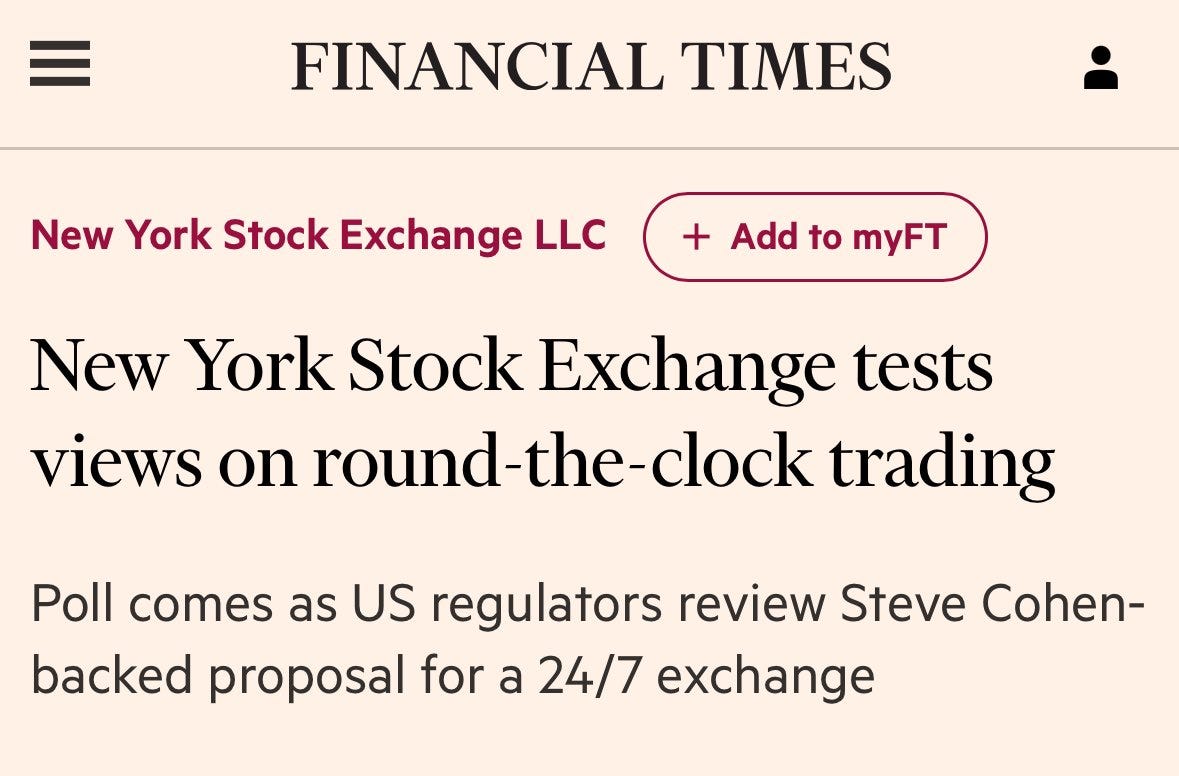Click 'Exchange LLC' in the red topic tag

click(473, 235)
